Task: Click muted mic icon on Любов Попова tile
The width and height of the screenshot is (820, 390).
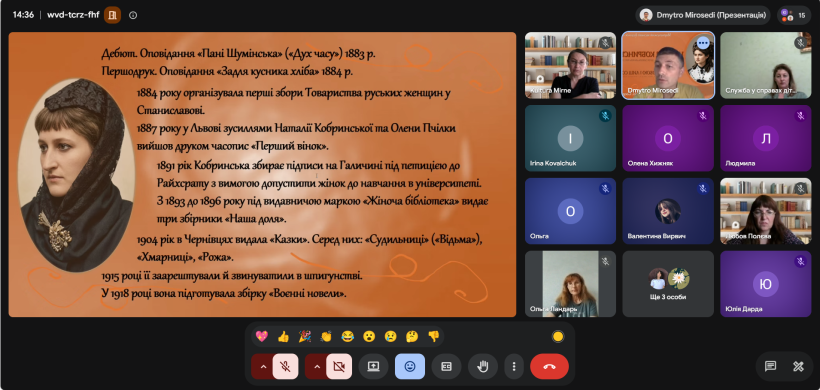Action: (801, 188)
